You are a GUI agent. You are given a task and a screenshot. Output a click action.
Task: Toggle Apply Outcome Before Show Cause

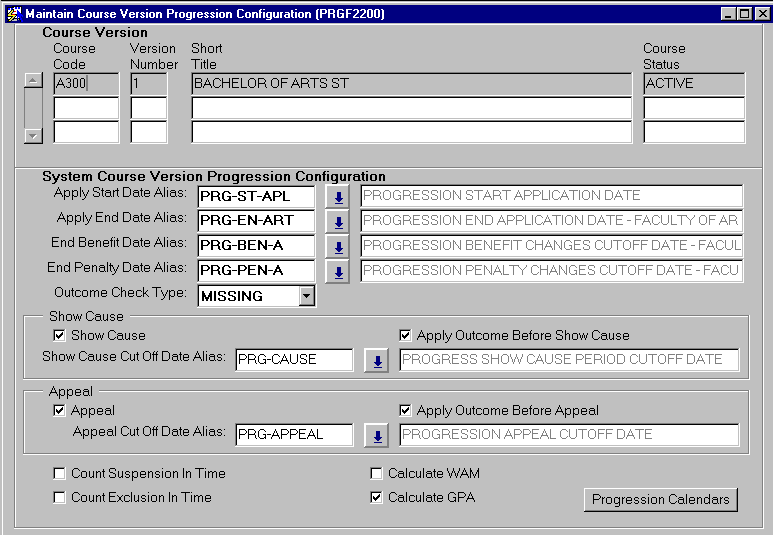(x=405, y=336)
